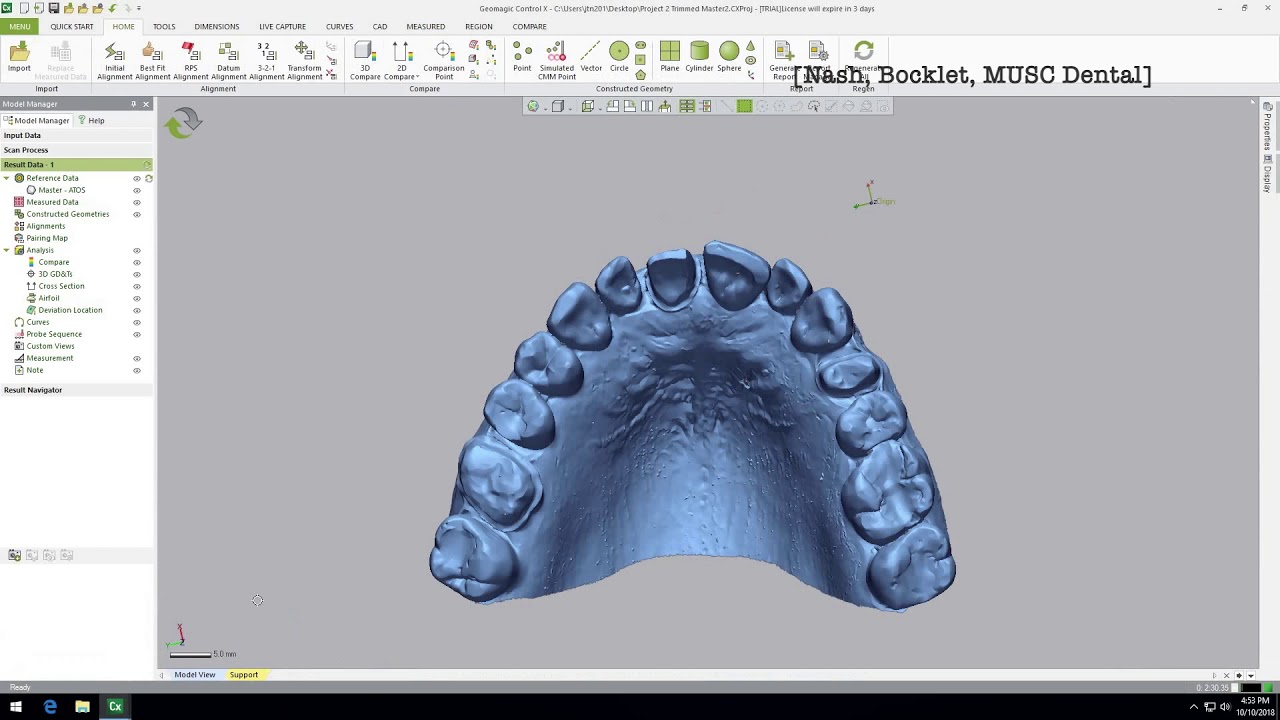Open Edge browser from taskbar
1280x720 pixels.
pos(50,707)
